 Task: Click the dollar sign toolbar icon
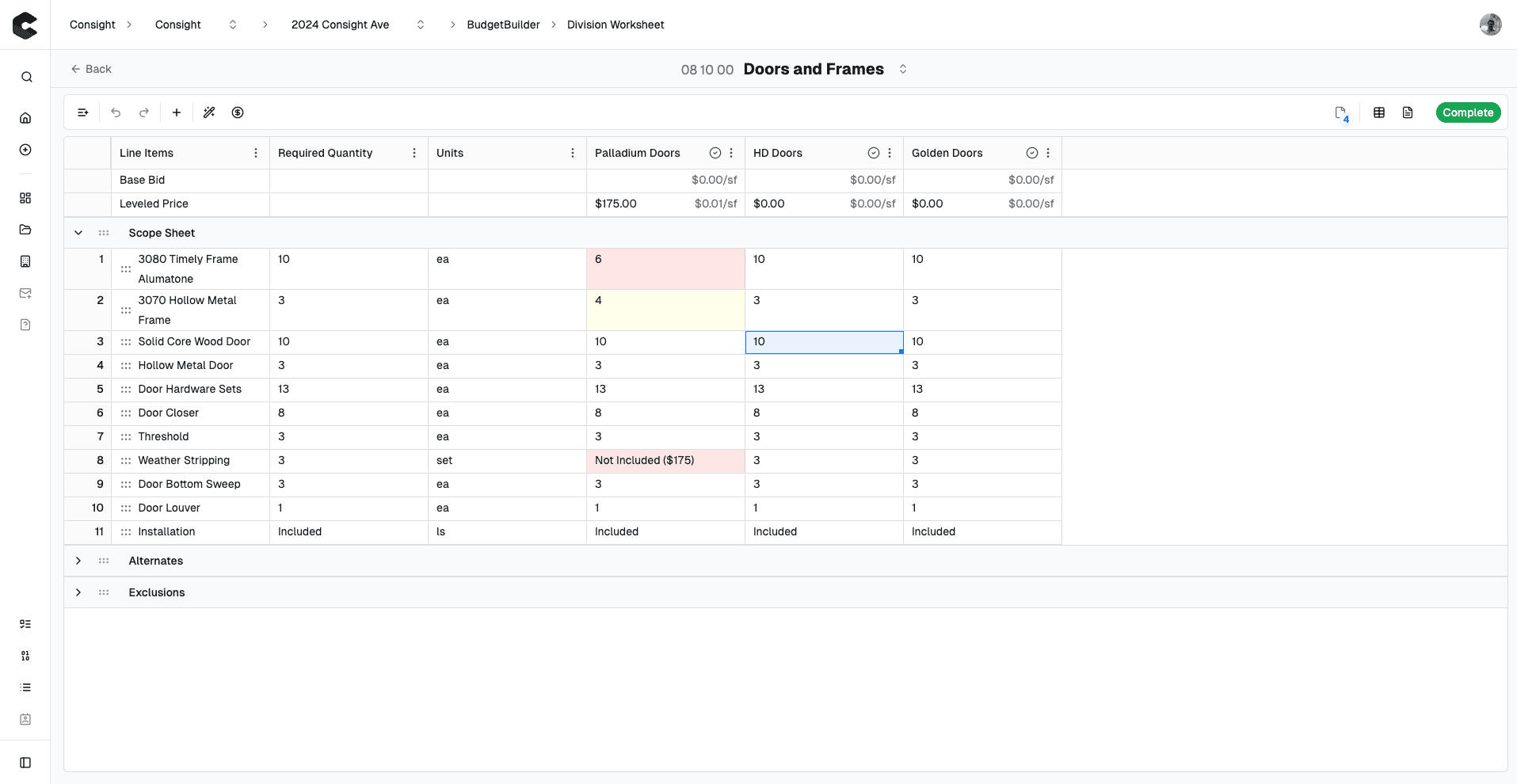[x=238, y=112]
